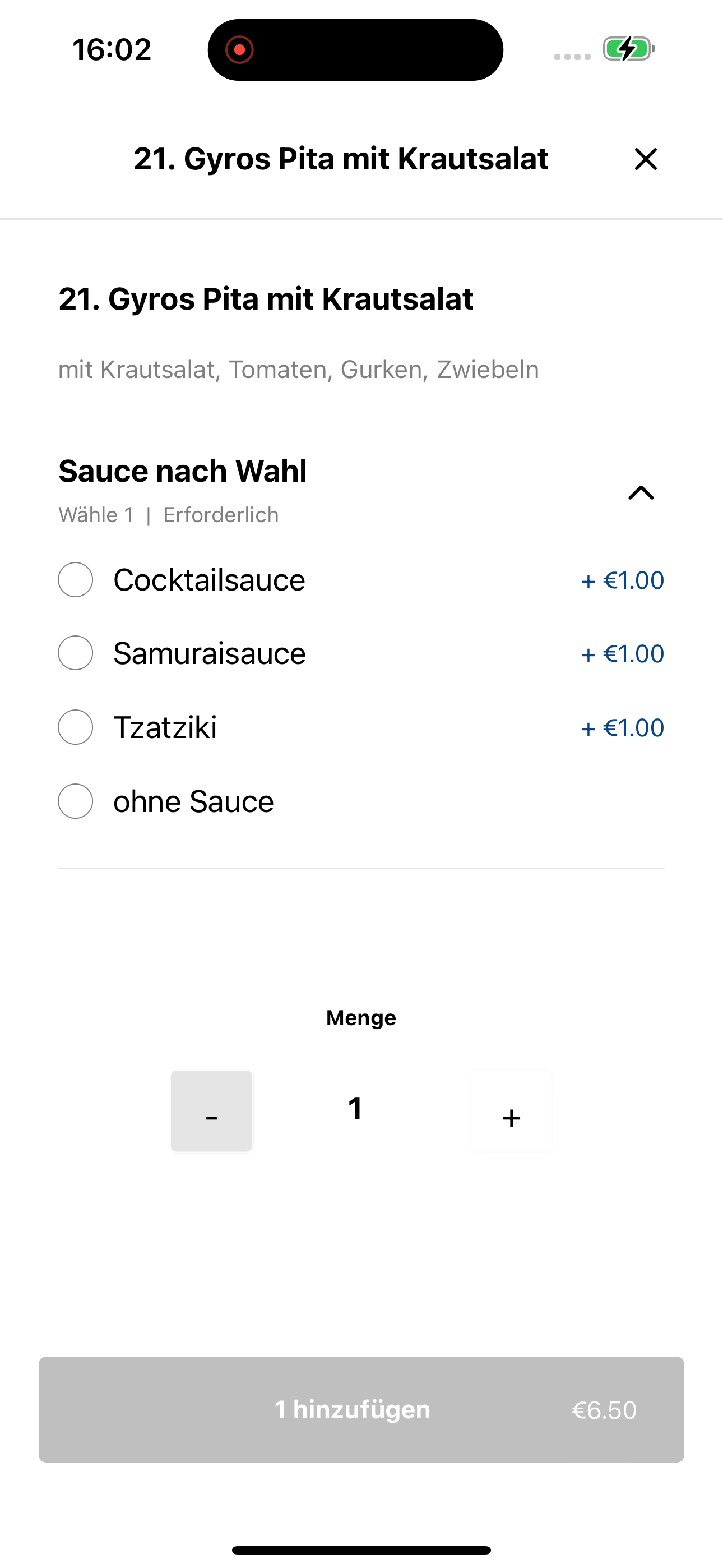The width and height of the screenshot is (723, 1568).
Task: Tap the 16:02 clock in status bar
Action: click(112, 49)
